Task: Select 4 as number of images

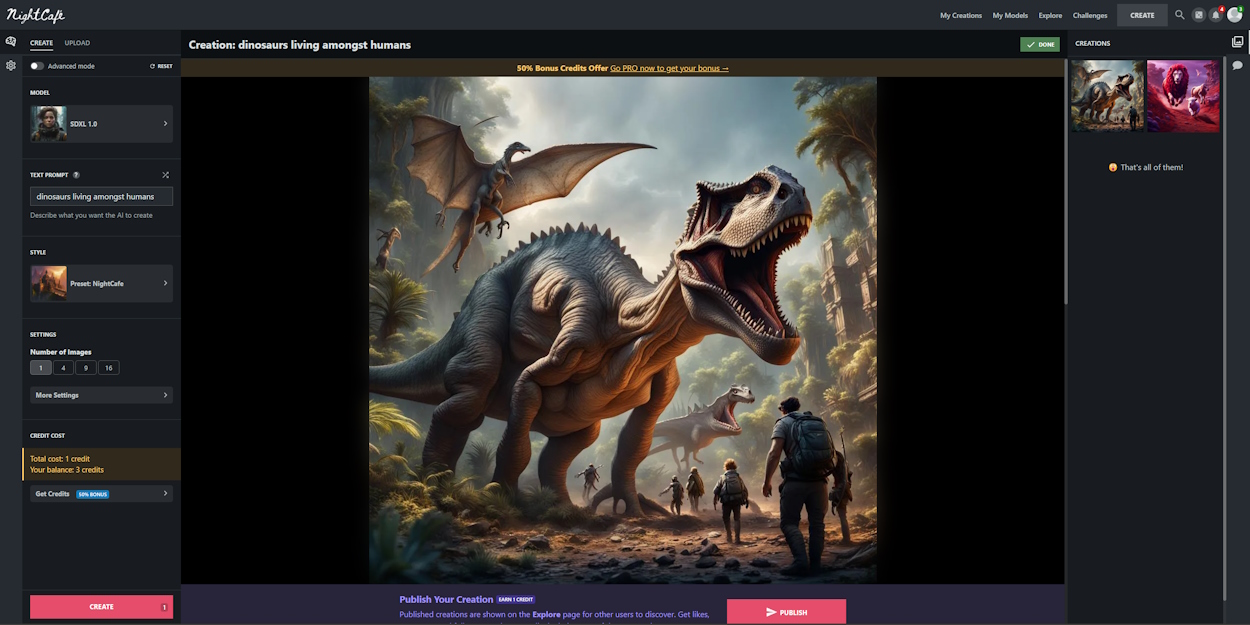Action: (x=63, y=367)
